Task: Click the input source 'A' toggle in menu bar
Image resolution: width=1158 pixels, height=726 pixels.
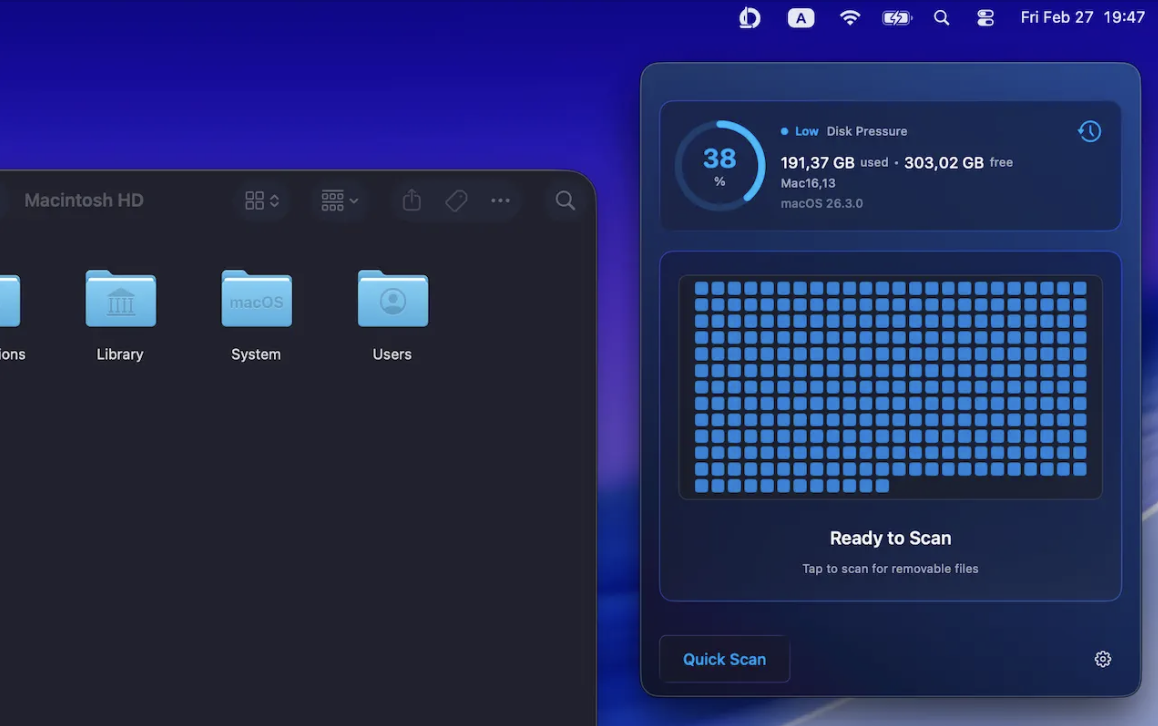Action: pos(800,17)
